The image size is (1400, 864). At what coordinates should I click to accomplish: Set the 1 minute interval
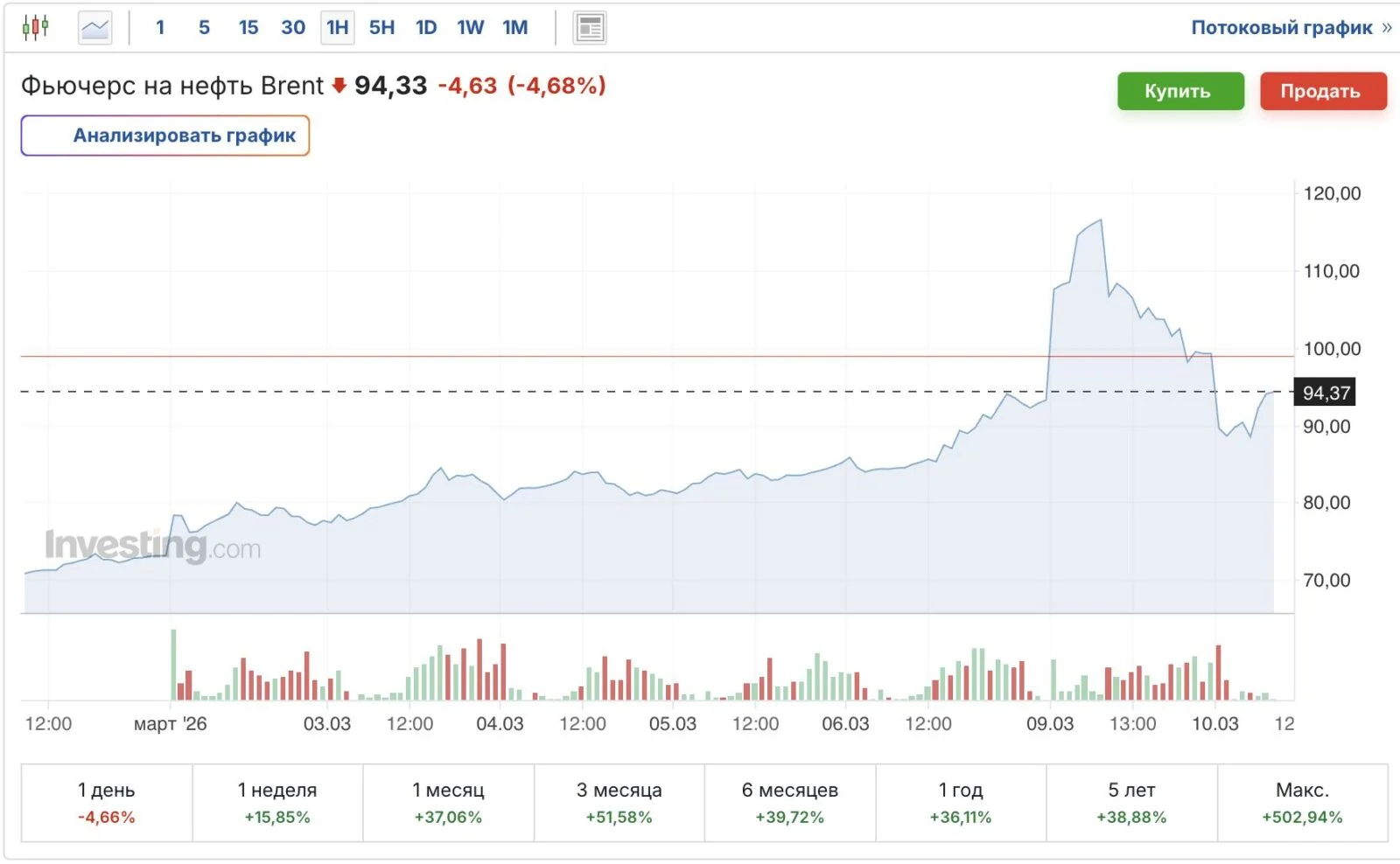[160, 28]
